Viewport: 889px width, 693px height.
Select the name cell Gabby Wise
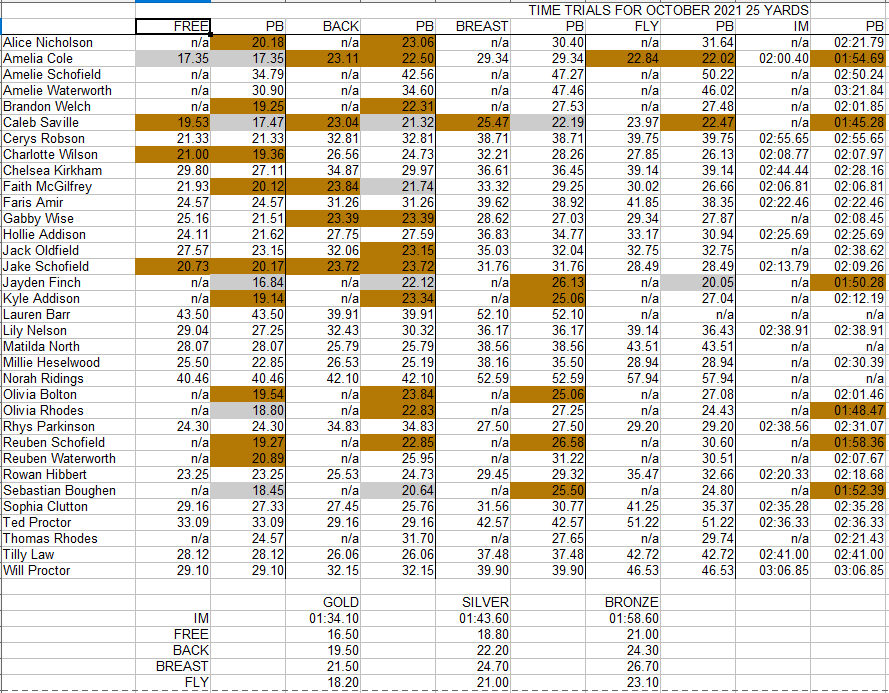click(68, 218)
